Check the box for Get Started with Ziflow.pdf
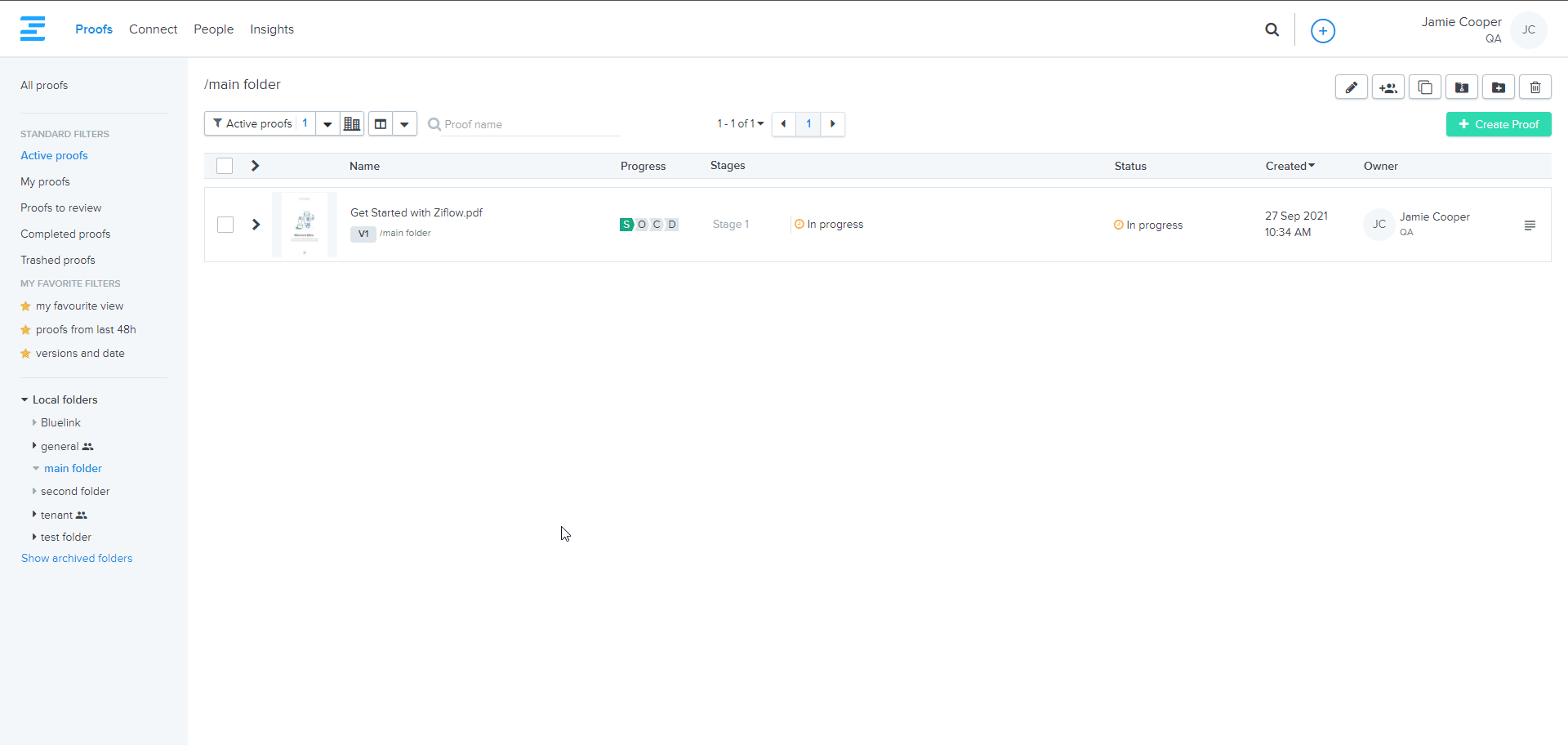The width and height of the screenshot is (1568, 745). point(225,225)
